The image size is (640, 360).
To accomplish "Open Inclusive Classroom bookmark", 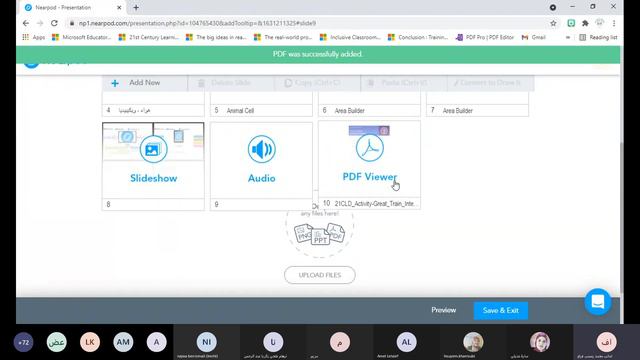I will [x=350, y=37].
